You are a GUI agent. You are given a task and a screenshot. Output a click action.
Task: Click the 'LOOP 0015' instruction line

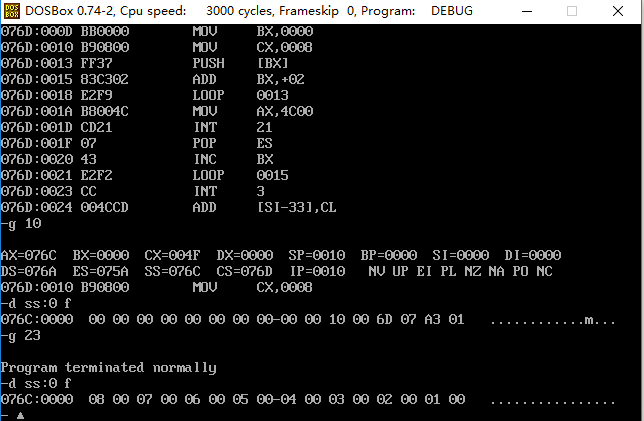pyautogui.click(x=145, y=175)
